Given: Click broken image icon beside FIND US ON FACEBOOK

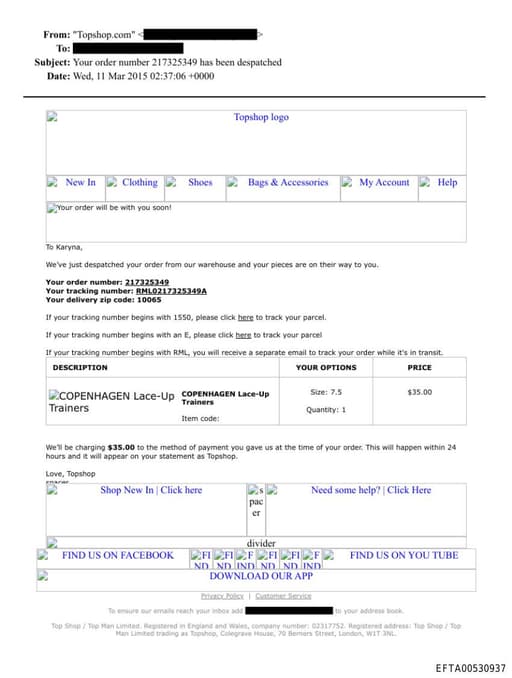Looking at the screenshot, I should (43, 555).
